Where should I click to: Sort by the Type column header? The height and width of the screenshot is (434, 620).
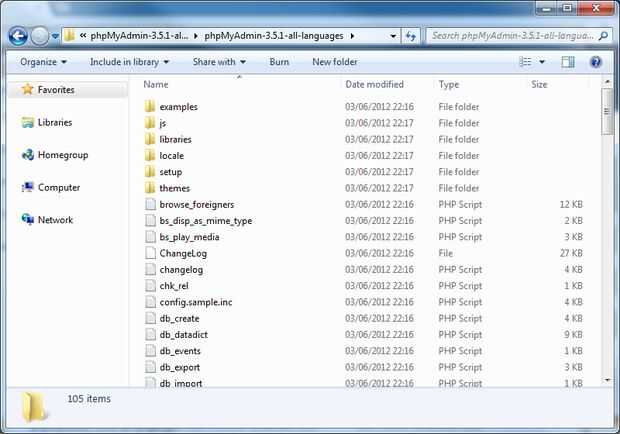point(449,84)
